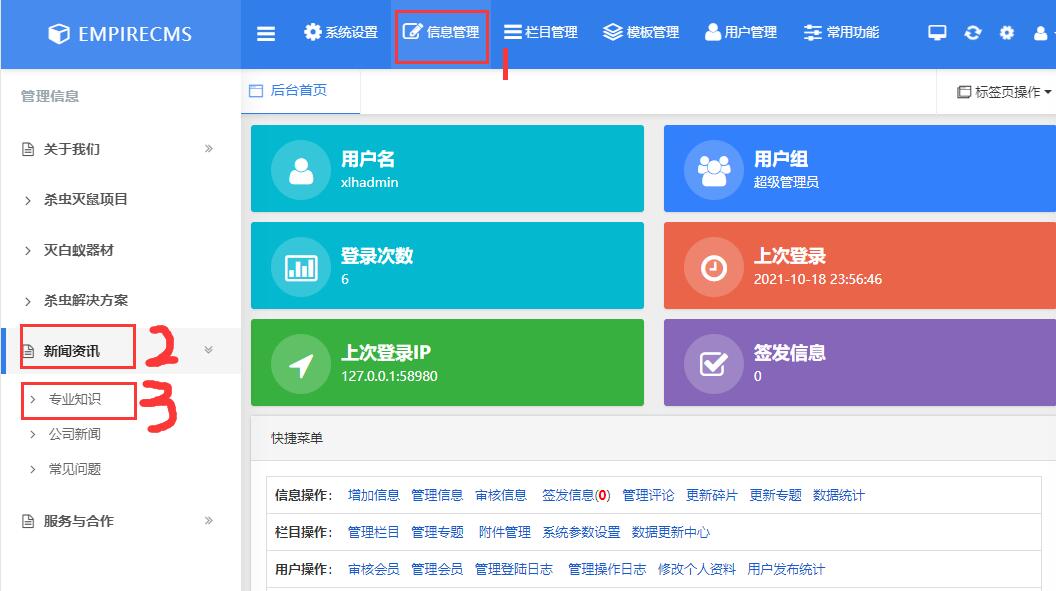This screenshot has height=591, width=1056.
Task: Click the checkmark icon on 签发信息 card
Action: click(x=715, y=364)
